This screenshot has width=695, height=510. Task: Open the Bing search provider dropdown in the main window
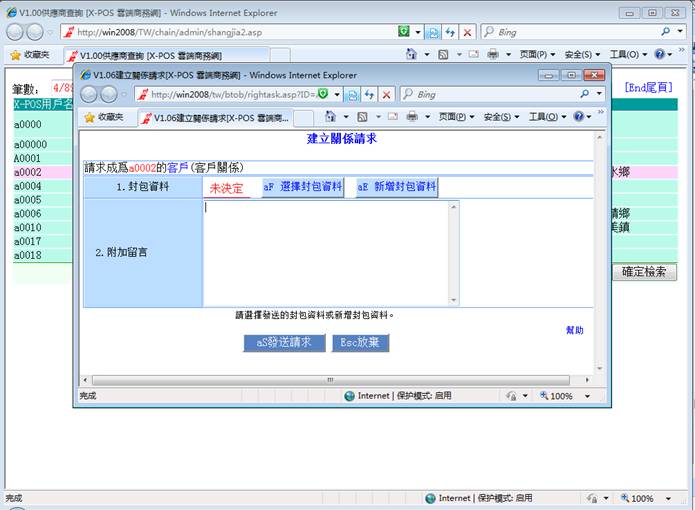[681, 32]
